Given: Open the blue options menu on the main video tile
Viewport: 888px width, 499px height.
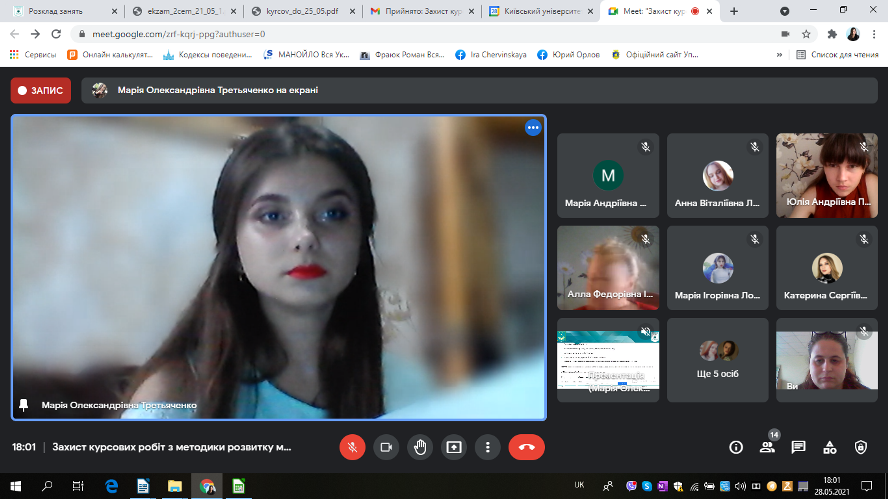Looking at the screenshot, I should point(533,128).
